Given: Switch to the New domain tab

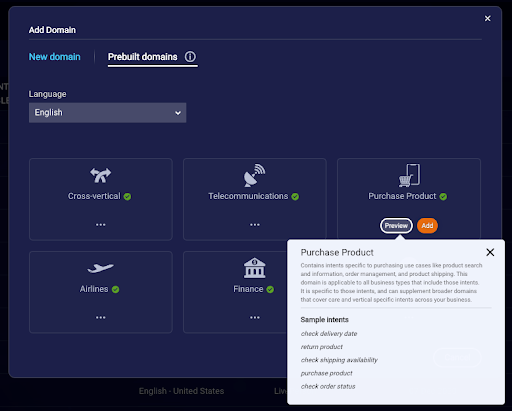Looking at the screenshot, I should tap(55, 57).
